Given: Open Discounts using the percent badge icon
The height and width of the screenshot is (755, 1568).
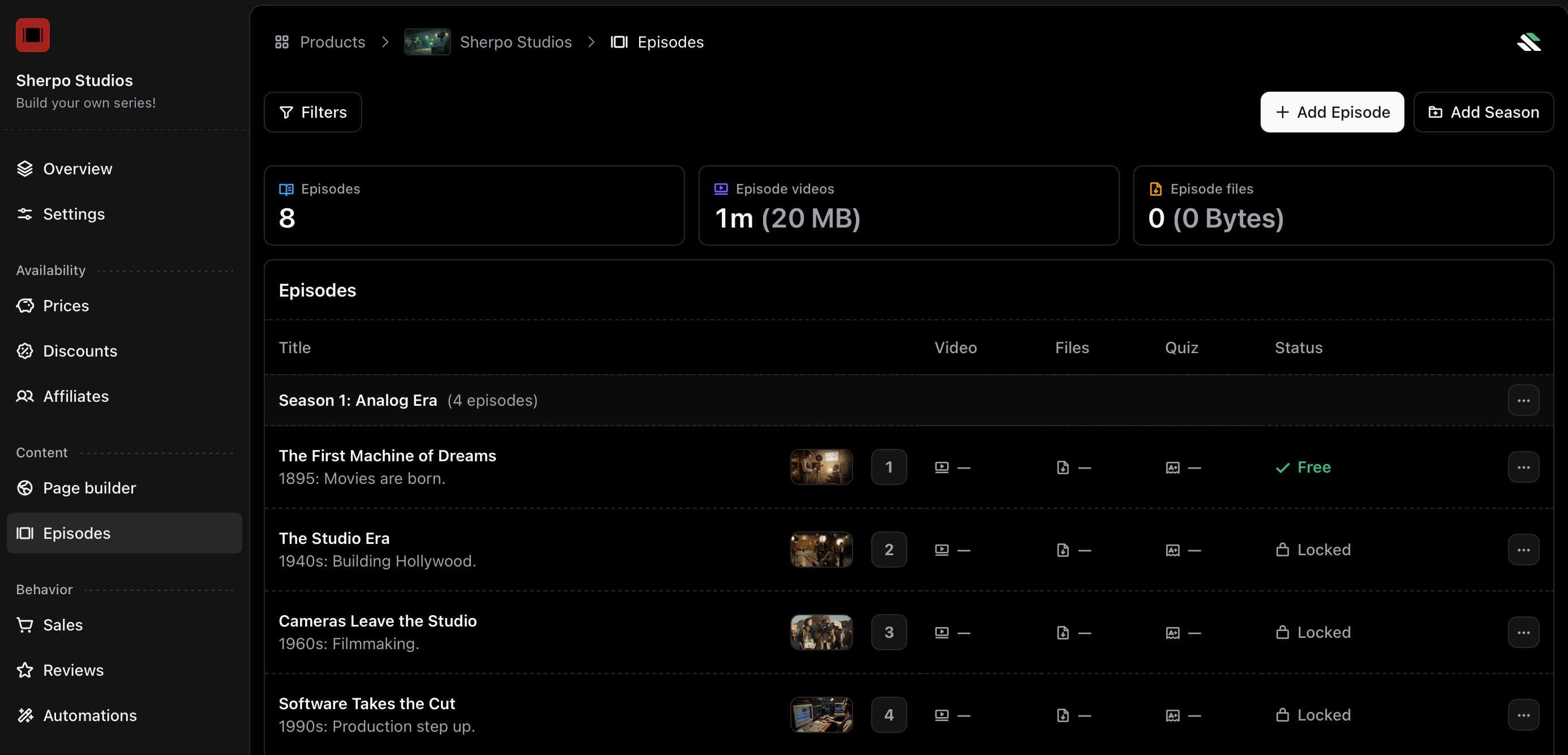Looking at the screenshot, I should pos(25,351).
